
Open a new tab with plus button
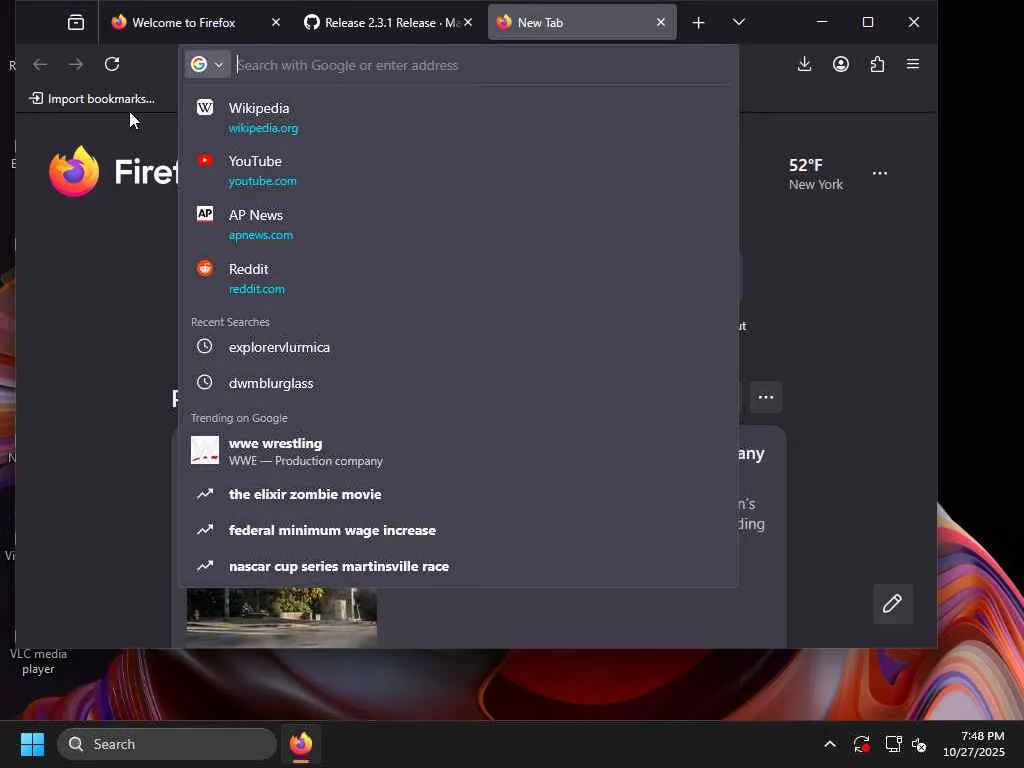[698, 23]
